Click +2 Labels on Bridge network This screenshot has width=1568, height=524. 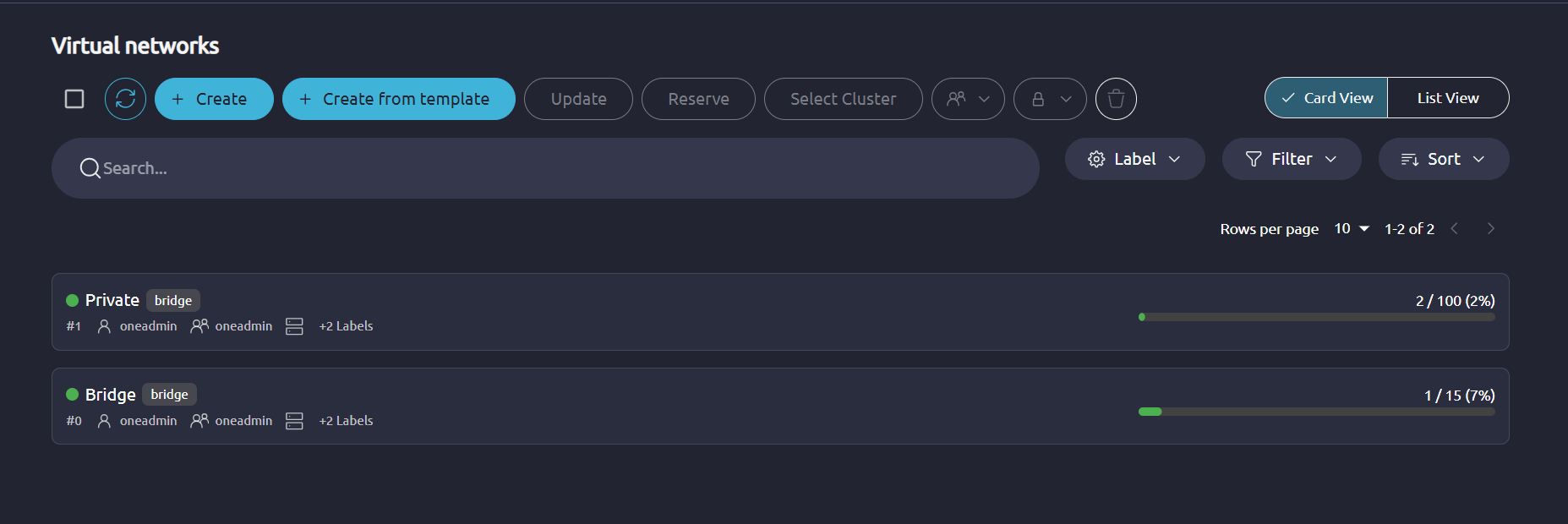(346, 421)
